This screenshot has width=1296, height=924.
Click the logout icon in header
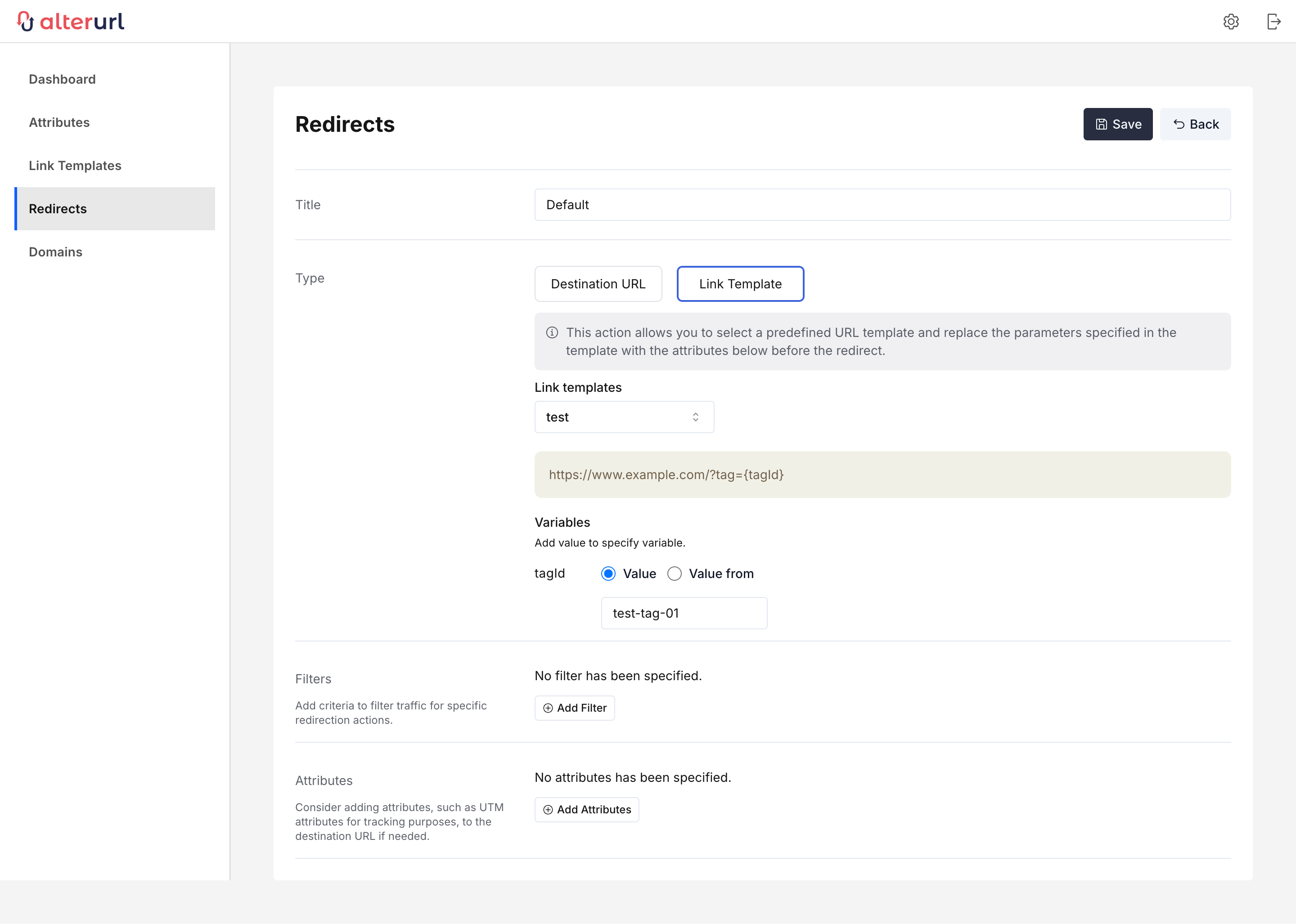[1274, 22]
